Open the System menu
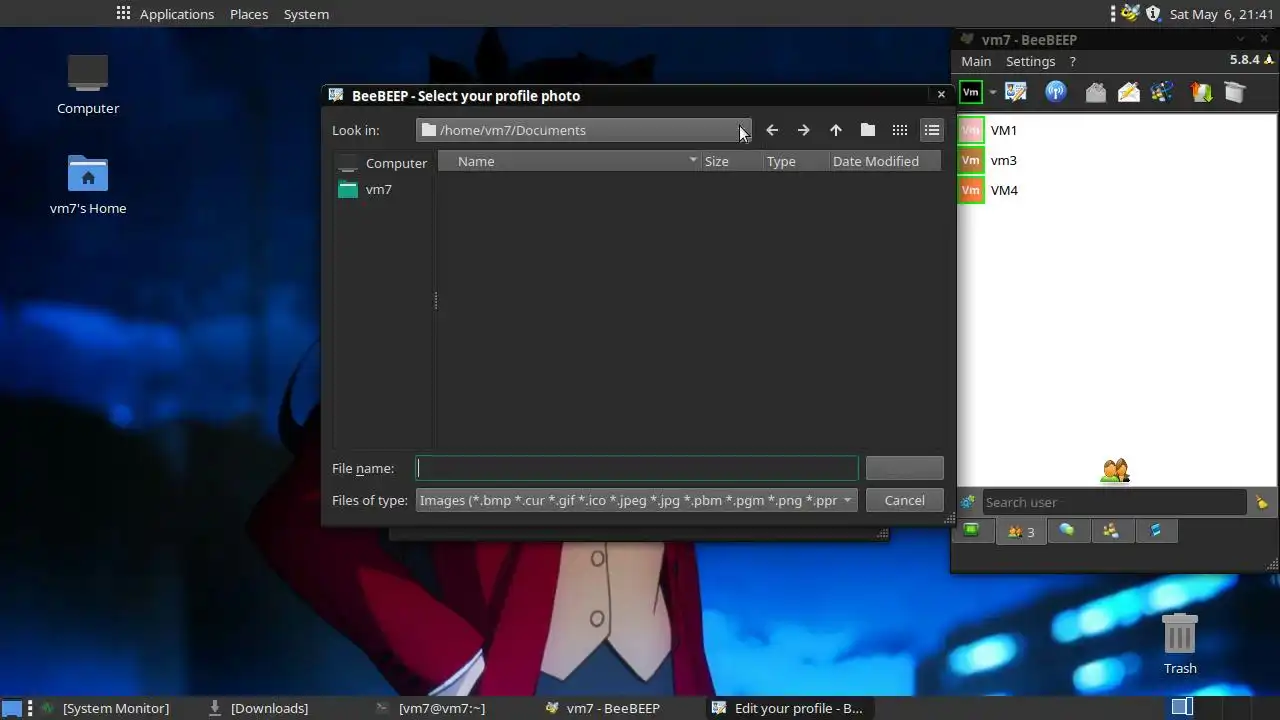Screen dimensions: 1280x720 pos(306,14)
